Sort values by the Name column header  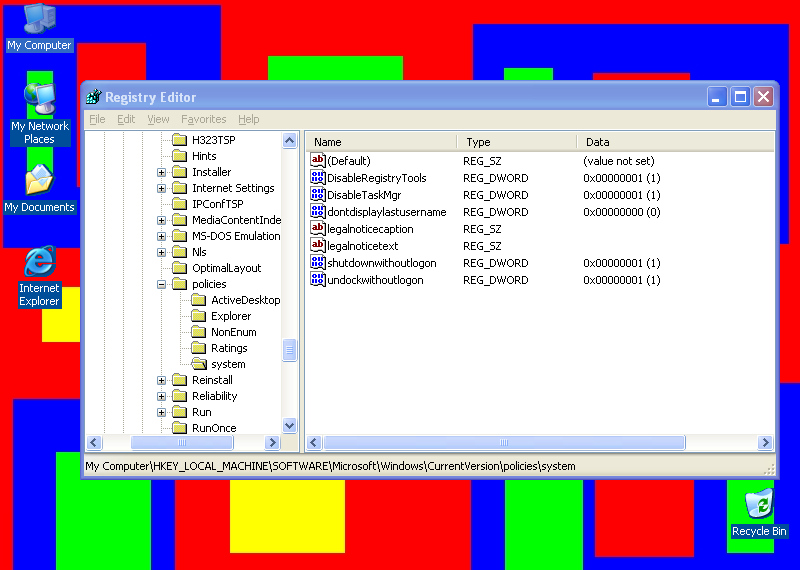381,142
